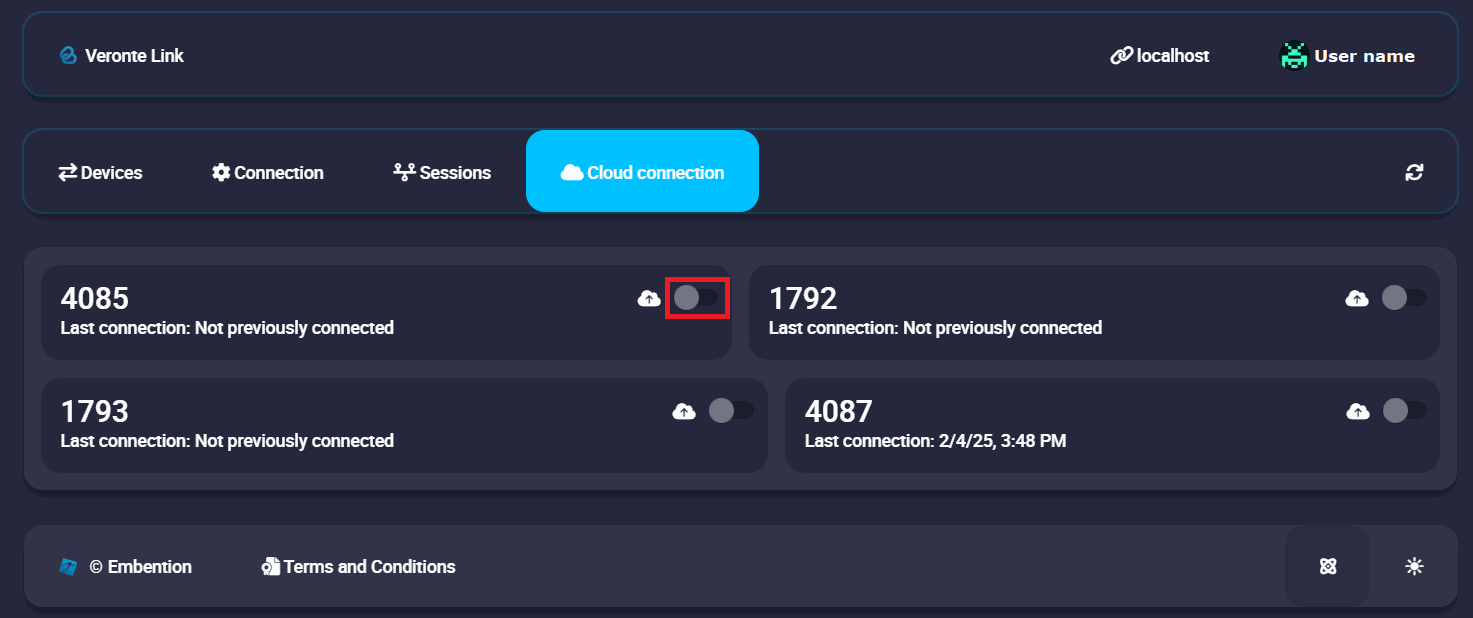
Task: Click the cloud upload icon for device 1792
Action: coord(1357,298)
